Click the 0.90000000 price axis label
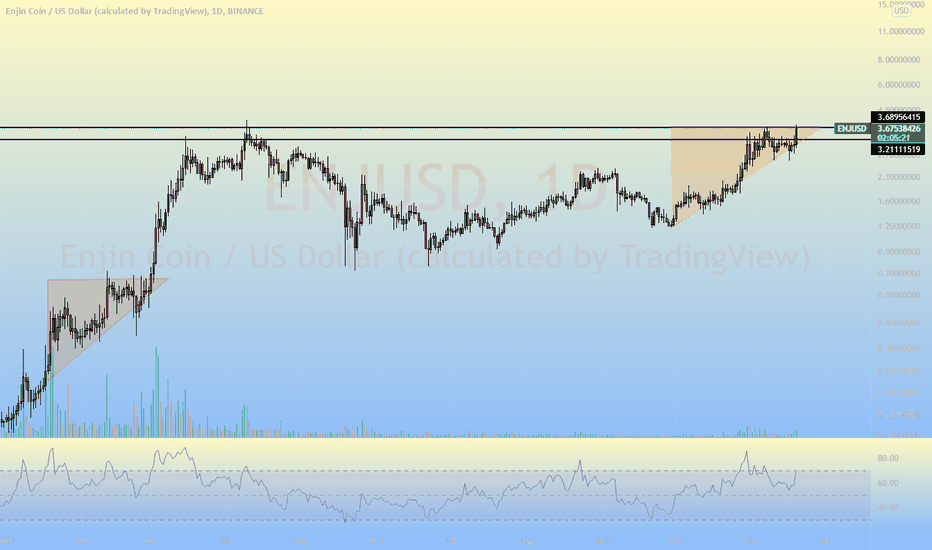Image resolution: width=932 pixels, height=550 pixels. [x=900, y=252]
